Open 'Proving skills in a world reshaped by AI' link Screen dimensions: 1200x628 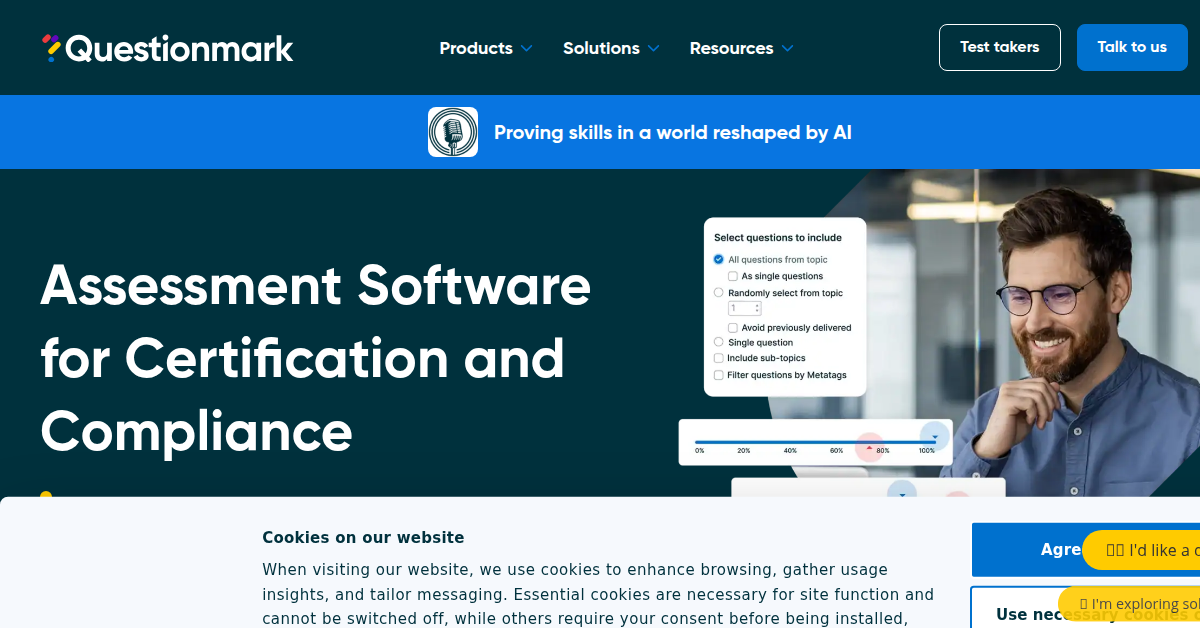click(x=672, y=132)
